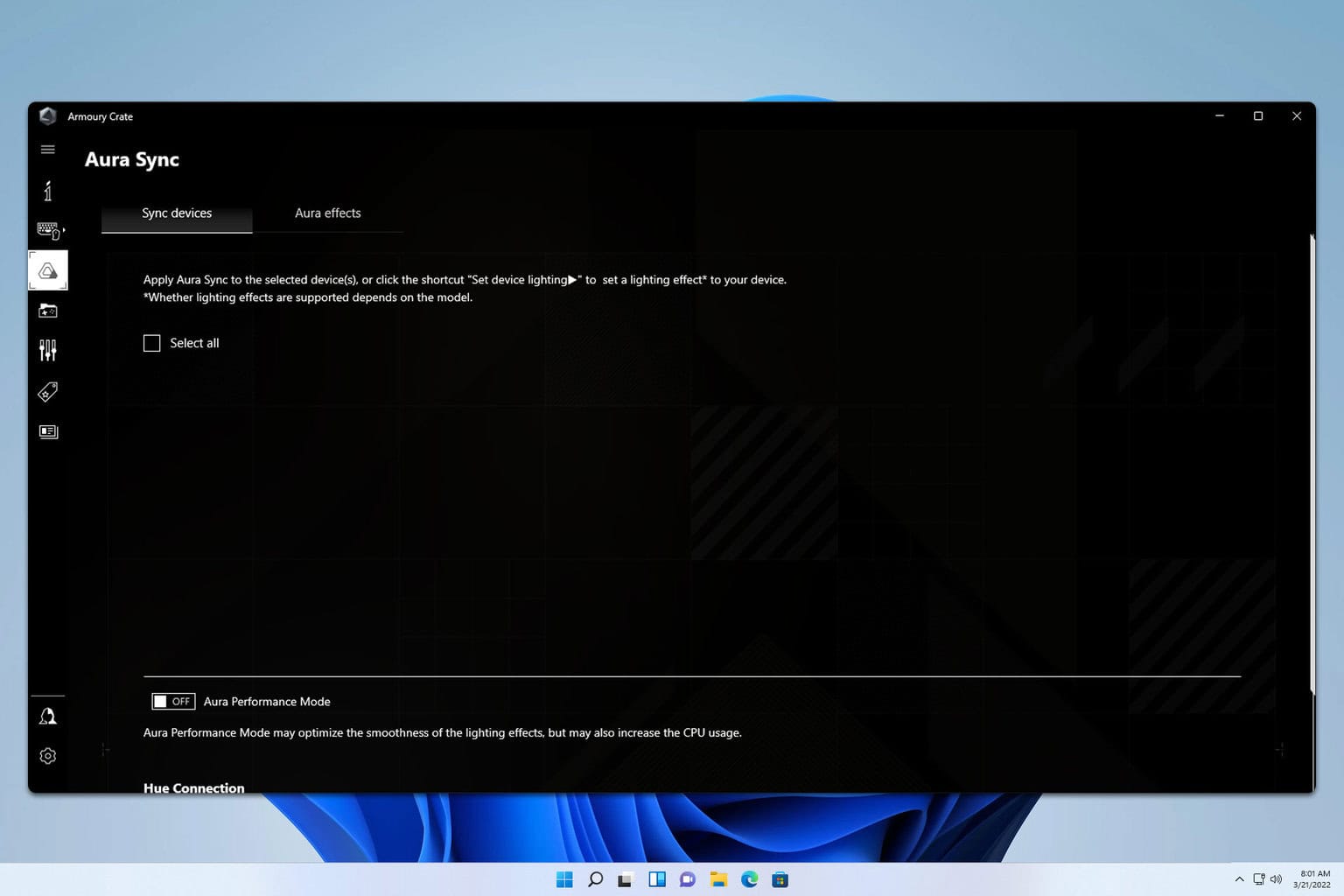Open Task View on taskbar
The image size is (1344, 896).
click(626, 879)
